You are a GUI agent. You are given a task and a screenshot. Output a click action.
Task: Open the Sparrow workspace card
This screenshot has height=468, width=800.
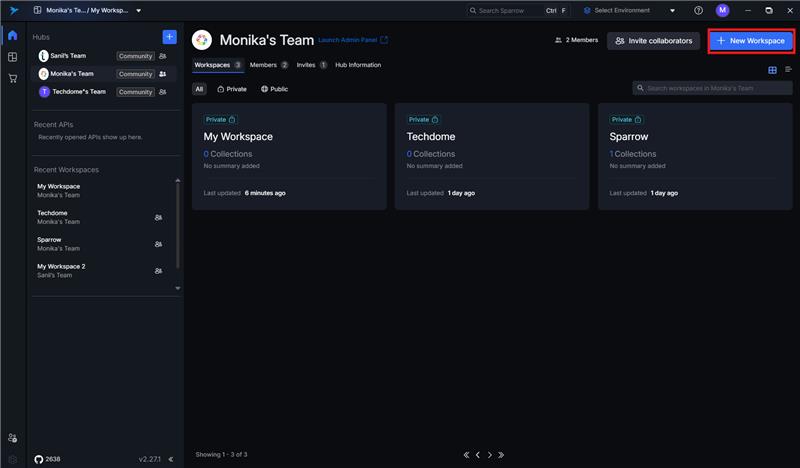[x=695, y=157]
